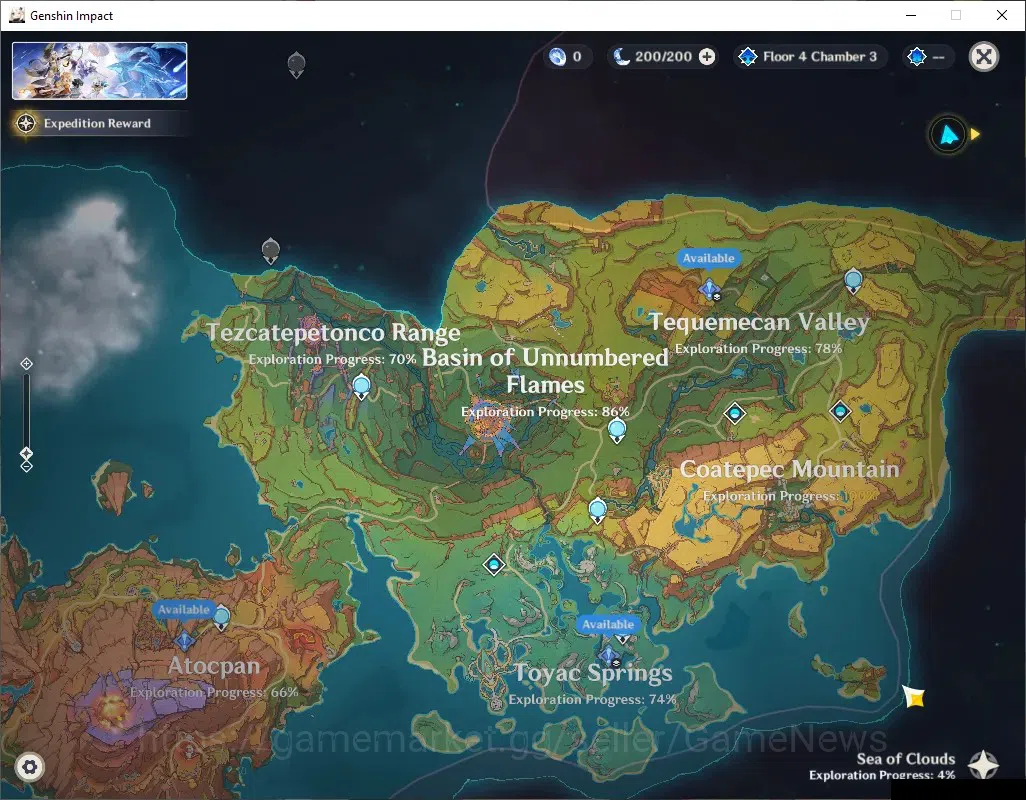Select the waypoint west of Coatepec Mountain
This screenshot has width=1026, height=800.
[x=597, y=510]
